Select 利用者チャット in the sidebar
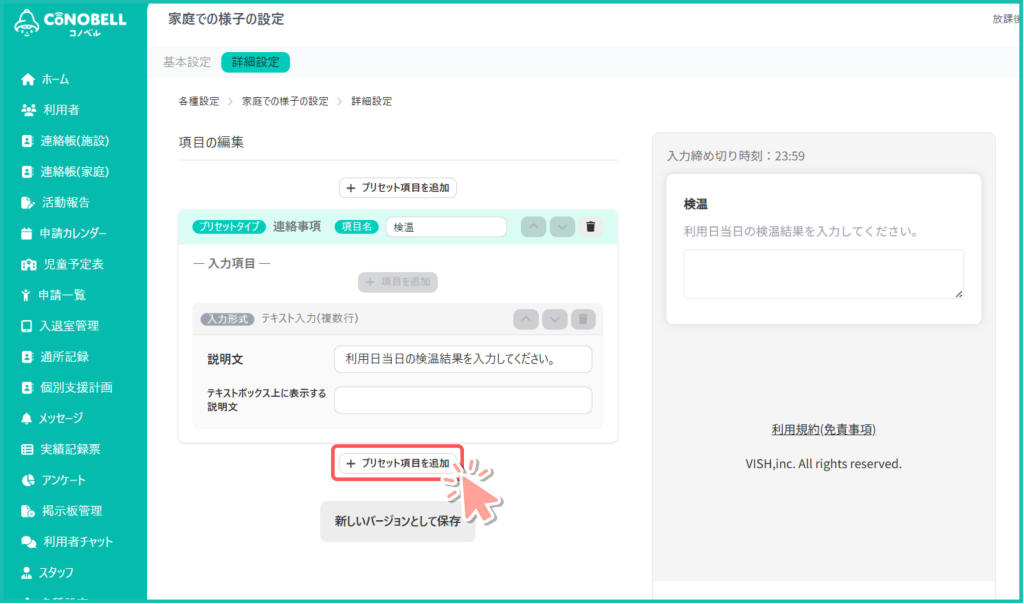Image resolution: width=1024 pixels, height=604 pixels. (x=77, y=542)
